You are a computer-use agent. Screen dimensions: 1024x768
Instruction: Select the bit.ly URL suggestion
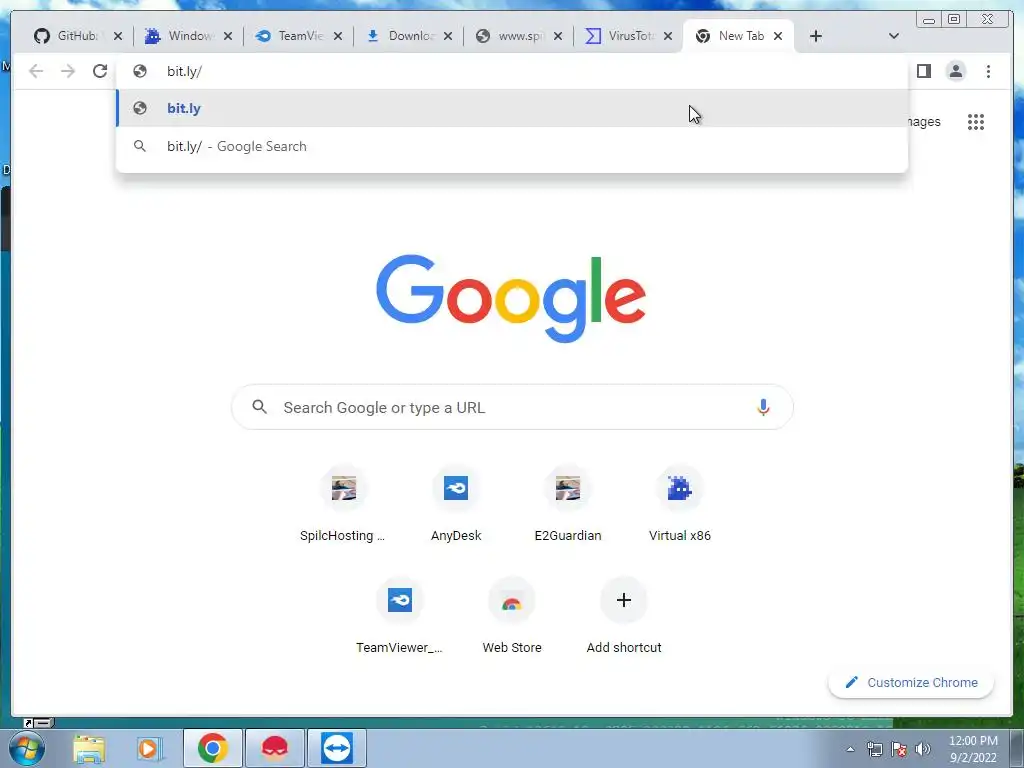(x=512, y=108)
